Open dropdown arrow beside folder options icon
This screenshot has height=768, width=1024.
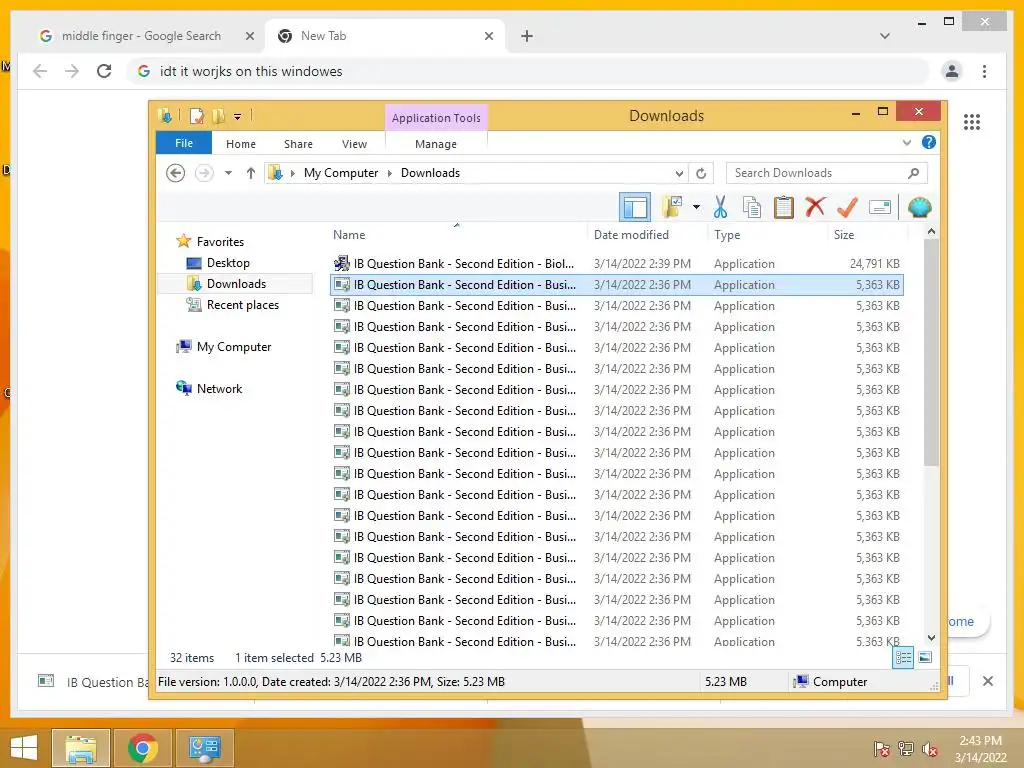696,207
